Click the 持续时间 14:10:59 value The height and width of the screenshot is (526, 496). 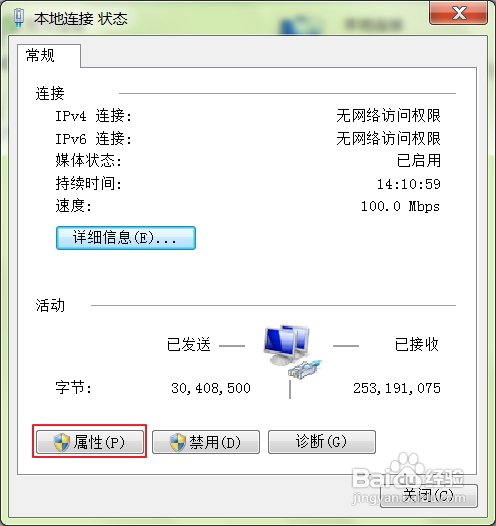click(x=408, y=184)
